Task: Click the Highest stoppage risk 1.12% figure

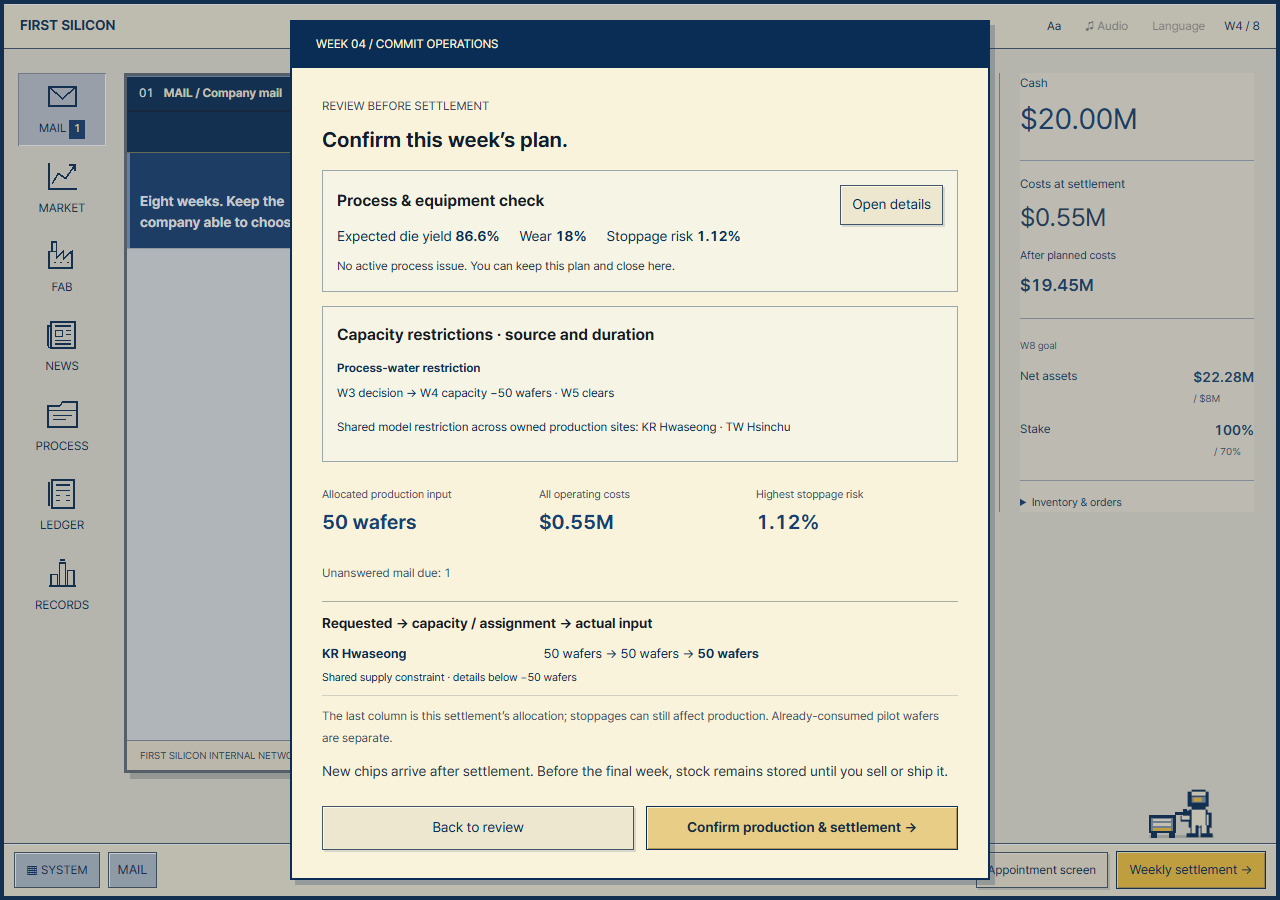Action: 787,522
